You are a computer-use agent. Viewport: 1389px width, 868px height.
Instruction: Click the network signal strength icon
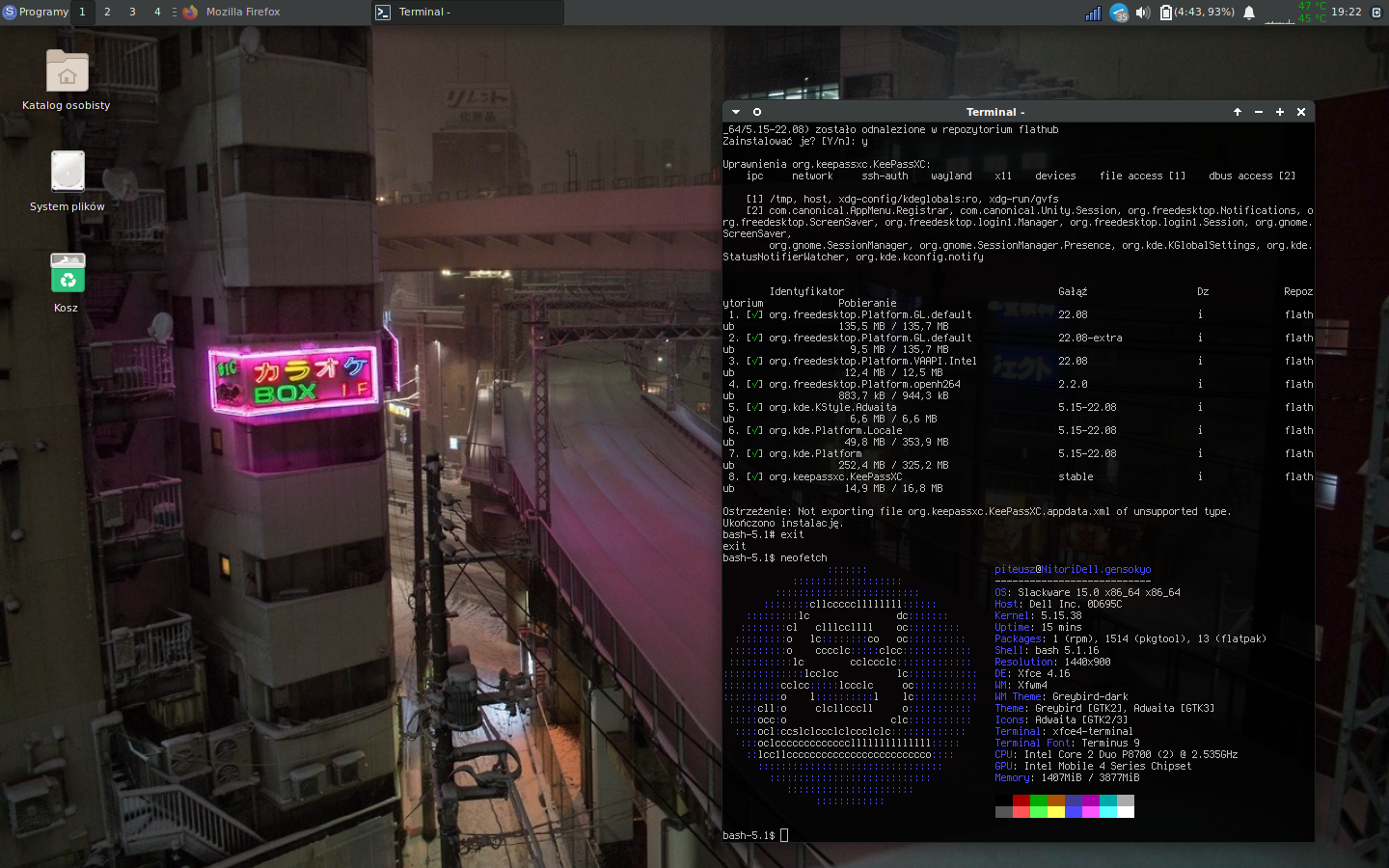pyautogui.click(x=1093, y=13)
